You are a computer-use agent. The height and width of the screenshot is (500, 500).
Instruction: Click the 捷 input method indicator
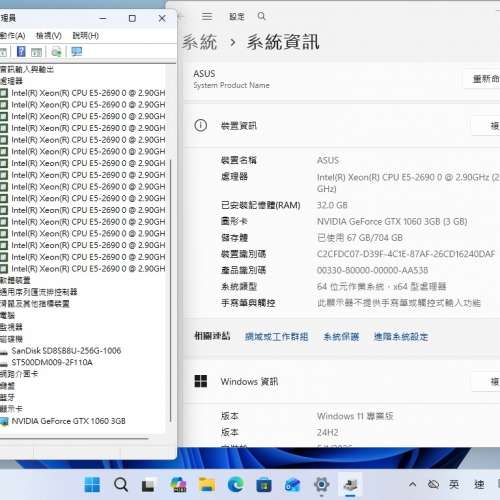(479, 484)
